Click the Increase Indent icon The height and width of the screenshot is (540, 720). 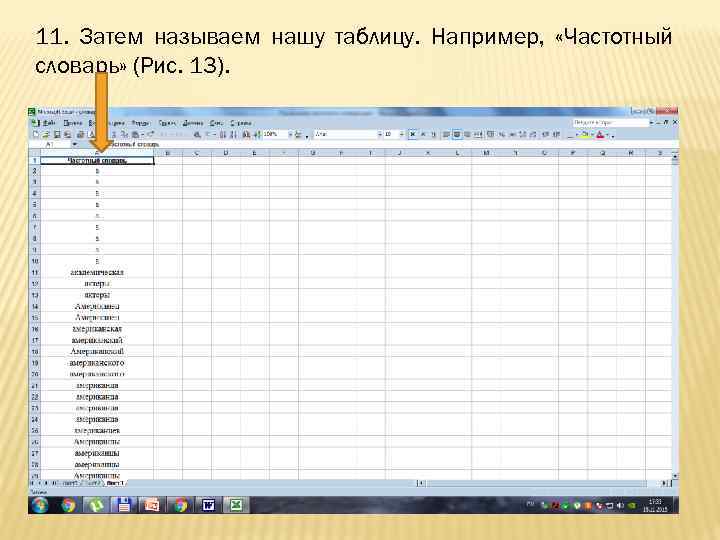[x=557, y=134]
